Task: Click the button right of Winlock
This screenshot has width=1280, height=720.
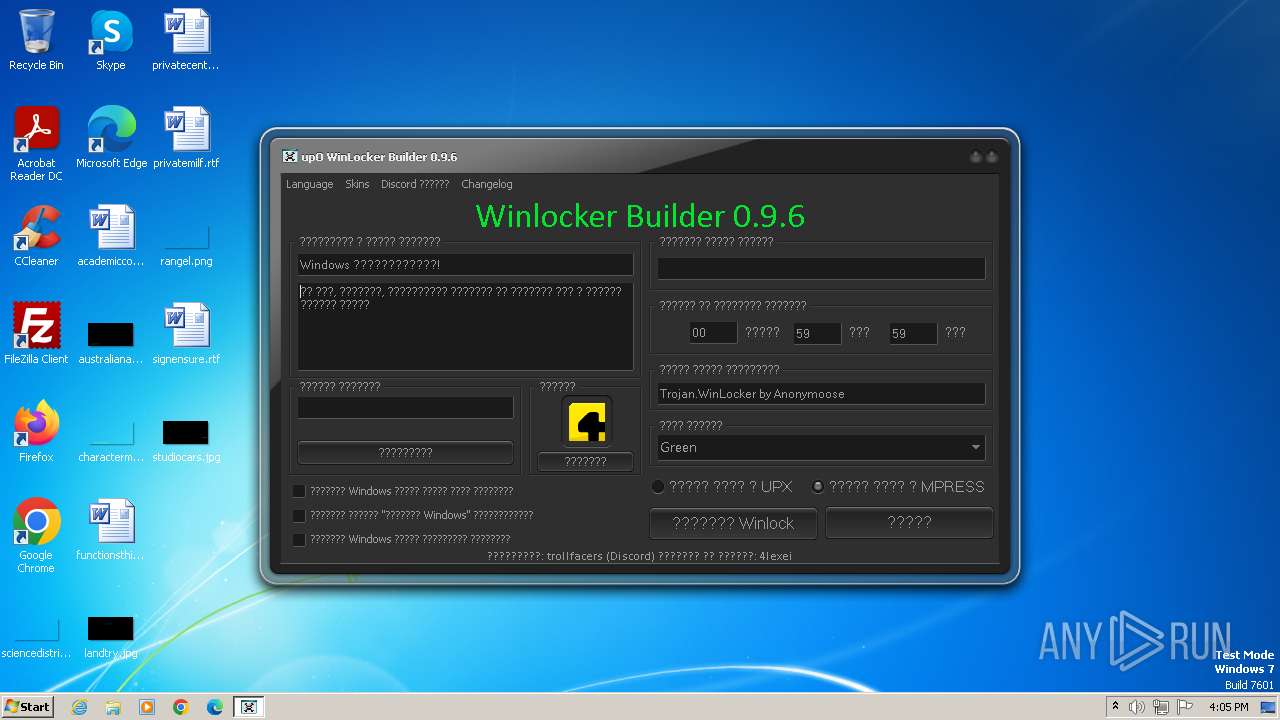Action: click(909, 522)
